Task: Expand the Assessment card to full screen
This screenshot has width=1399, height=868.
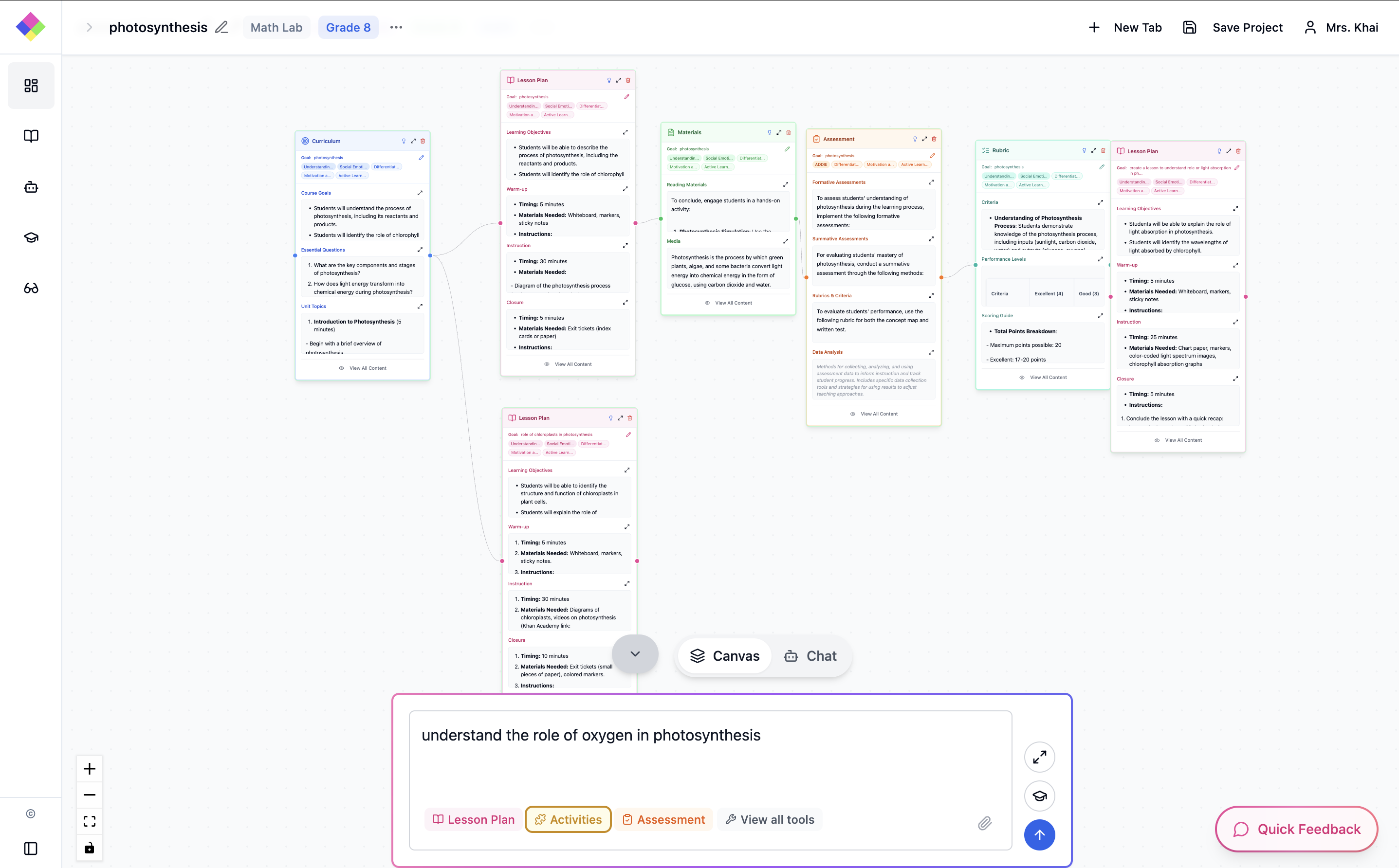Action: pyautogui.click(x=924, y=138)
